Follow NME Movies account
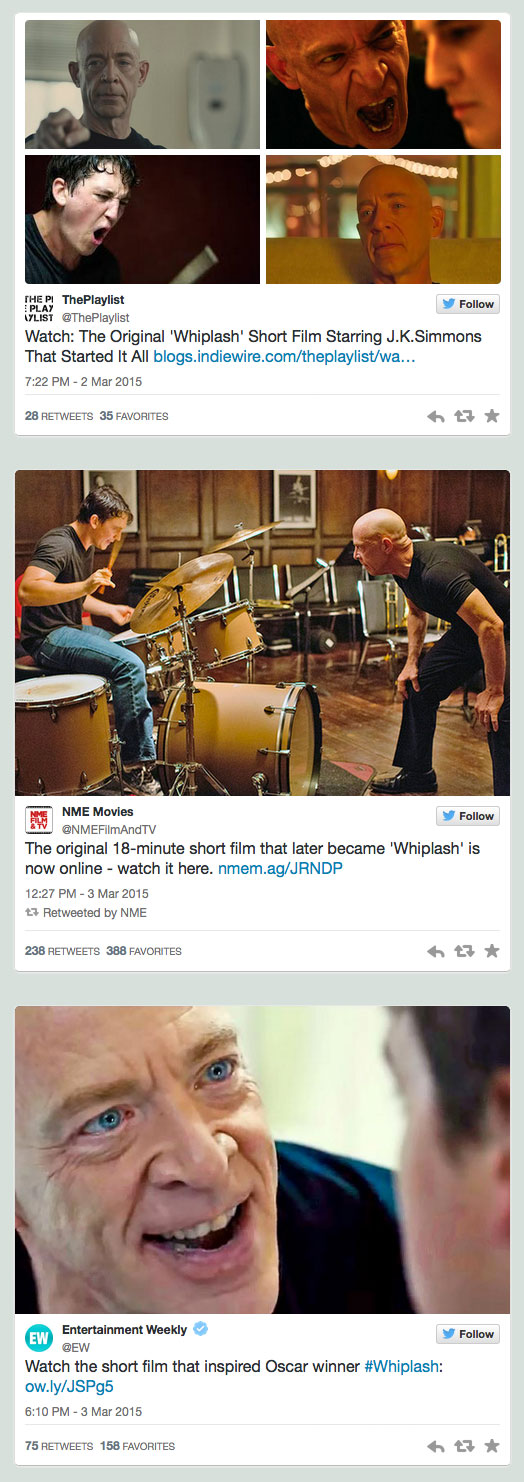 (x=468, y=816)
